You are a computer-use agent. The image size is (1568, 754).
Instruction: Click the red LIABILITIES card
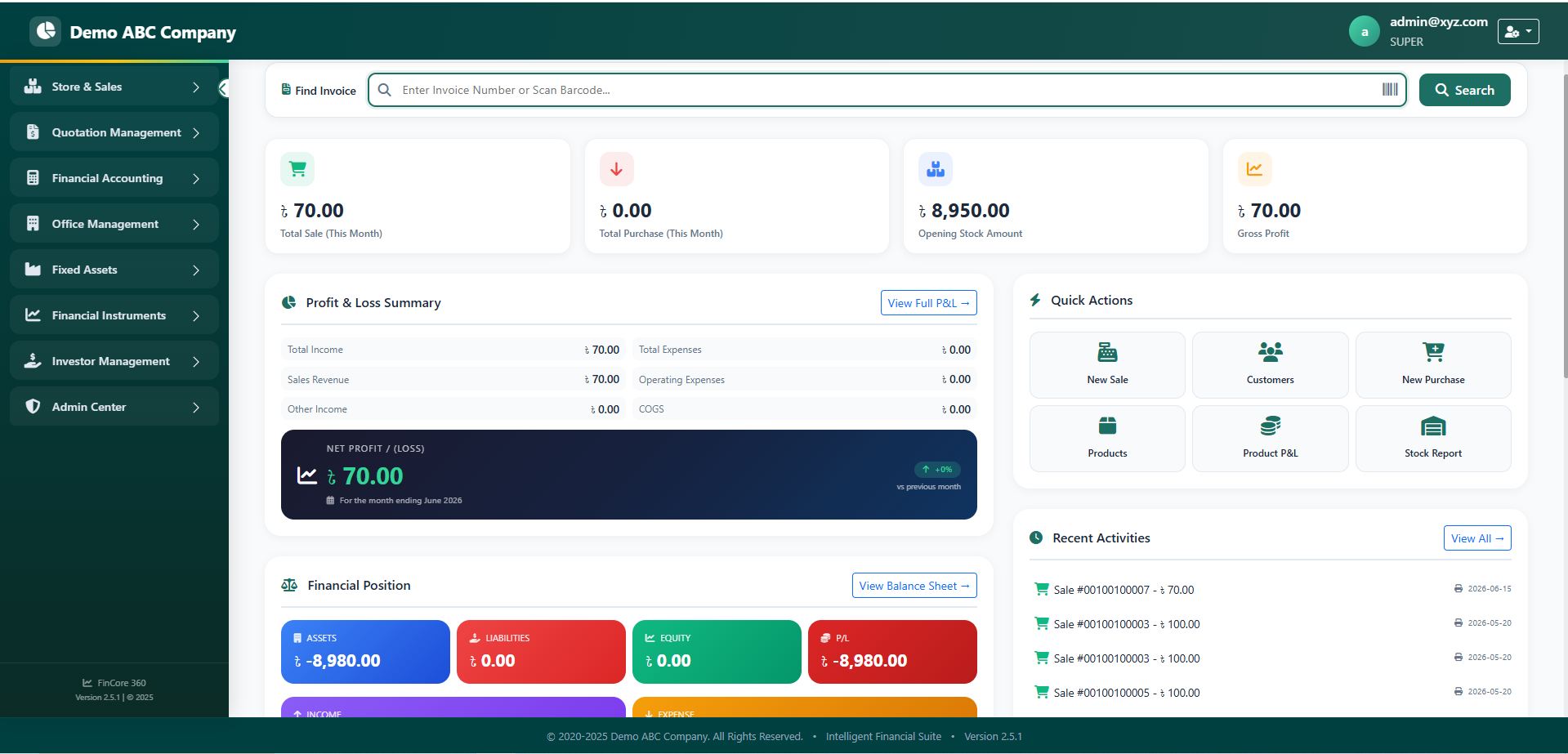click(541, 652)
